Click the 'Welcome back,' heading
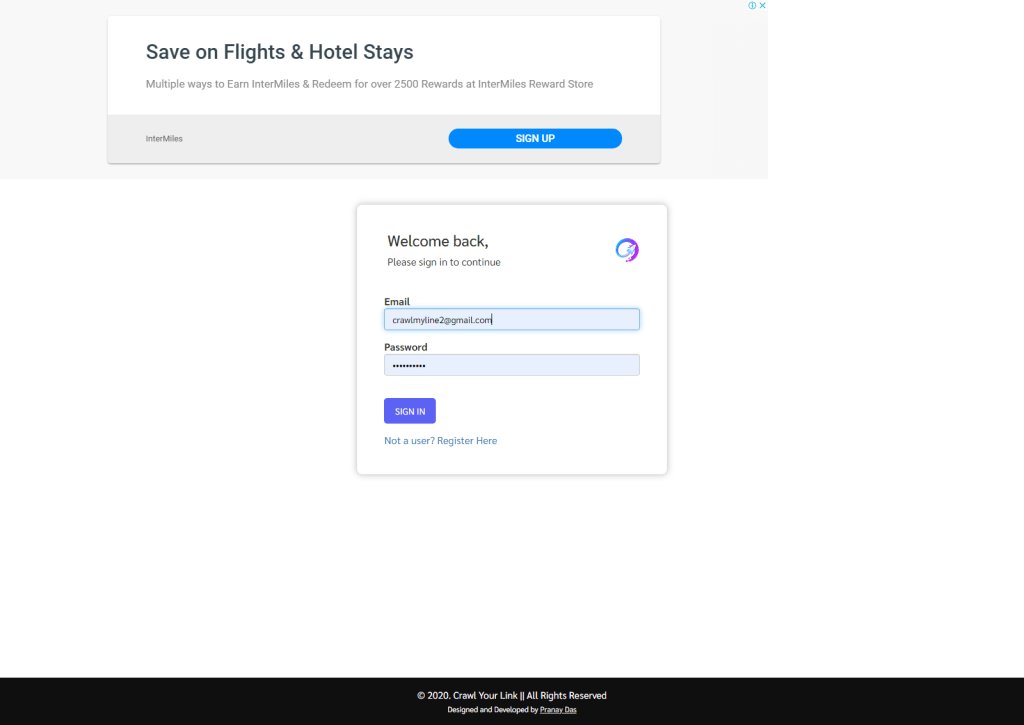Viewport: 1024px width, 725px height. click(x=437, y=241)
